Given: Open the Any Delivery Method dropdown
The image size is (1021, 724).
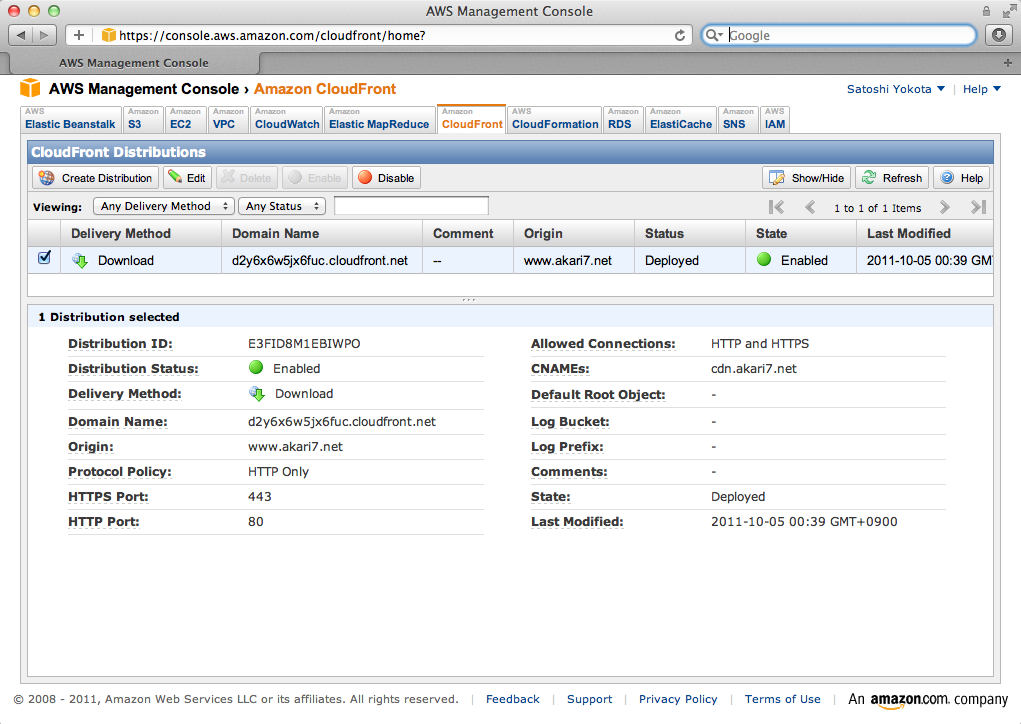Looking at the screenshot, I should [163, 206].
